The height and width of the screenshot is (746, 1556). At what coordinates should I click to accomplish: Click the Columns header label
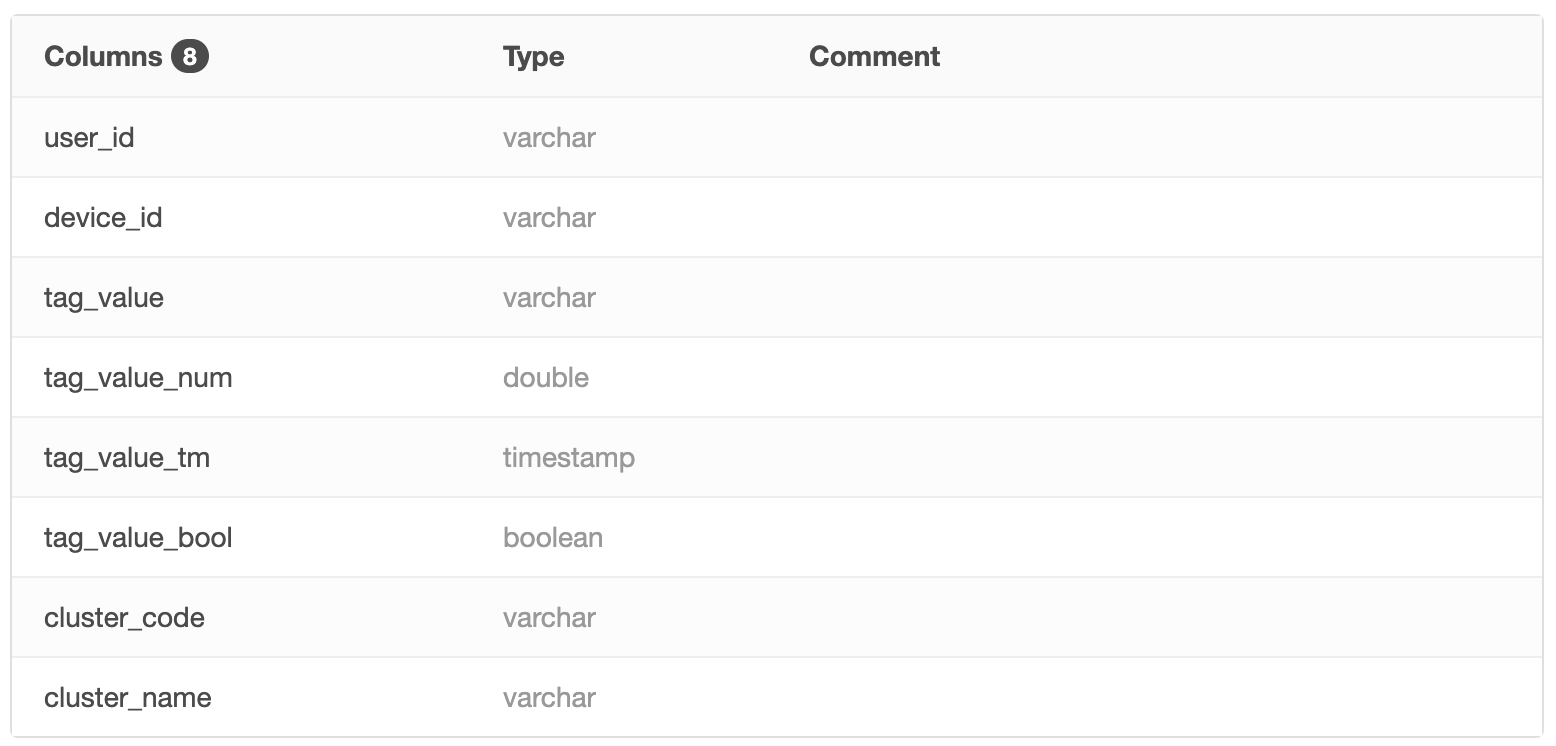(x=103, y=57)
